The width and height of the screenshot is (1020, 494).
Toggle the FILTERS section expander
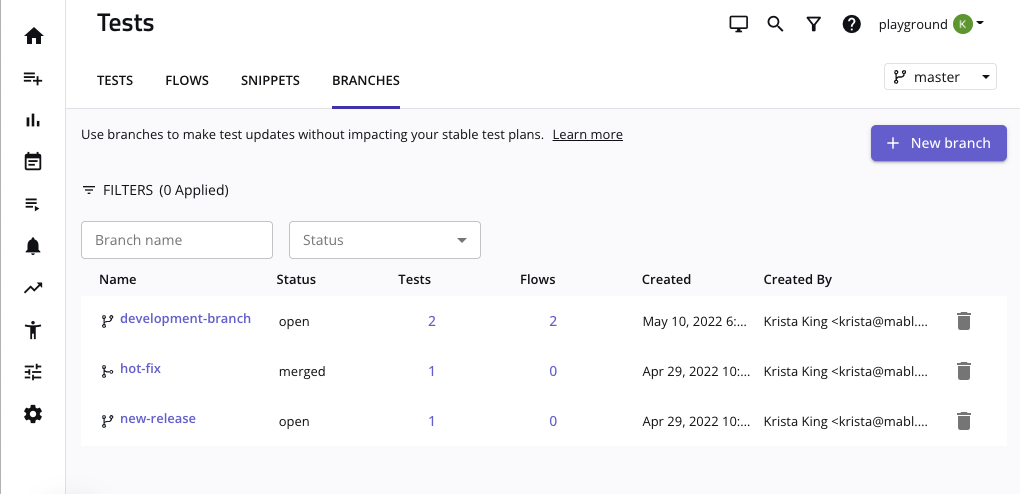coord(155,190)
